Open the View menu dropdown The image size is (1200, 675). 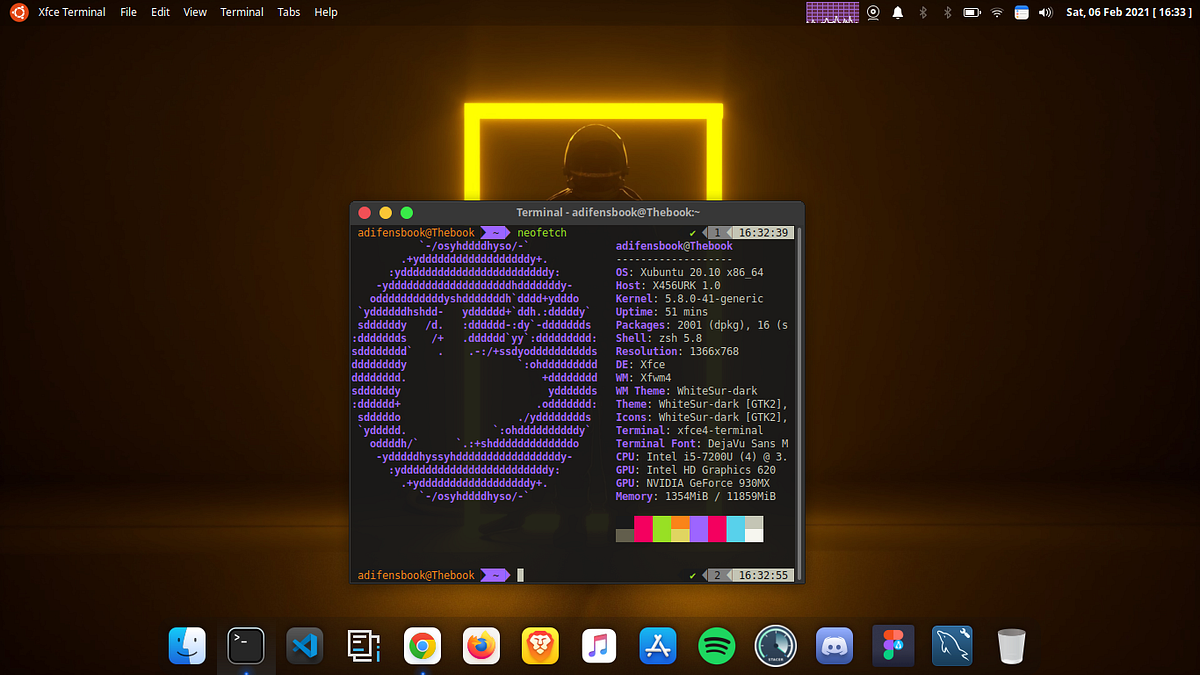pyautogui.click(x=194, y=12)
